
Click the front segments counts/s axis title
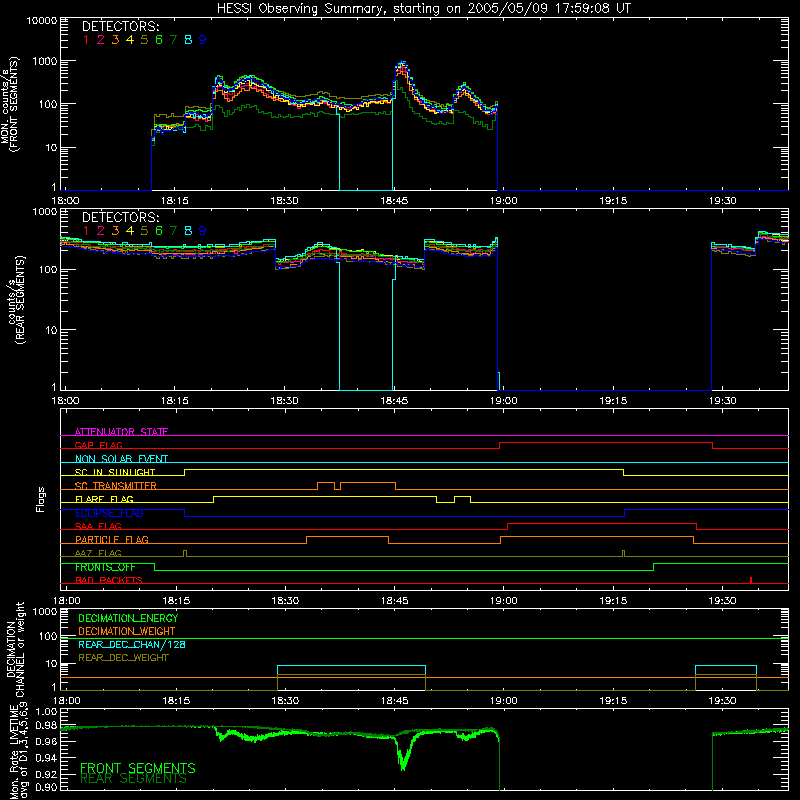(10, 105)
